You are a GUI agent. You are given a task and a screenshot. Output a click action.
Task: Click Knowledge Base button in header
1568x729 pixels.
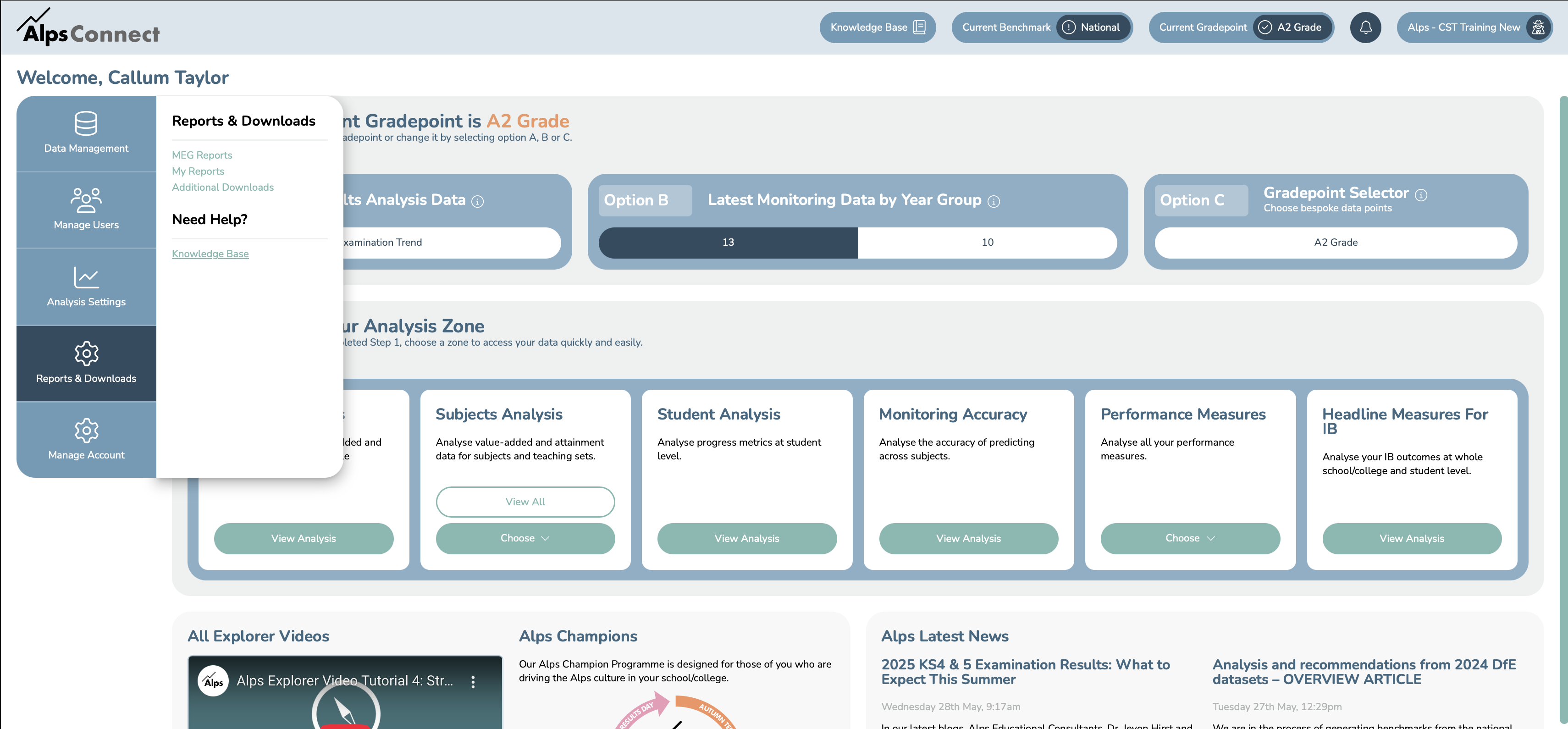coord(877,28)
